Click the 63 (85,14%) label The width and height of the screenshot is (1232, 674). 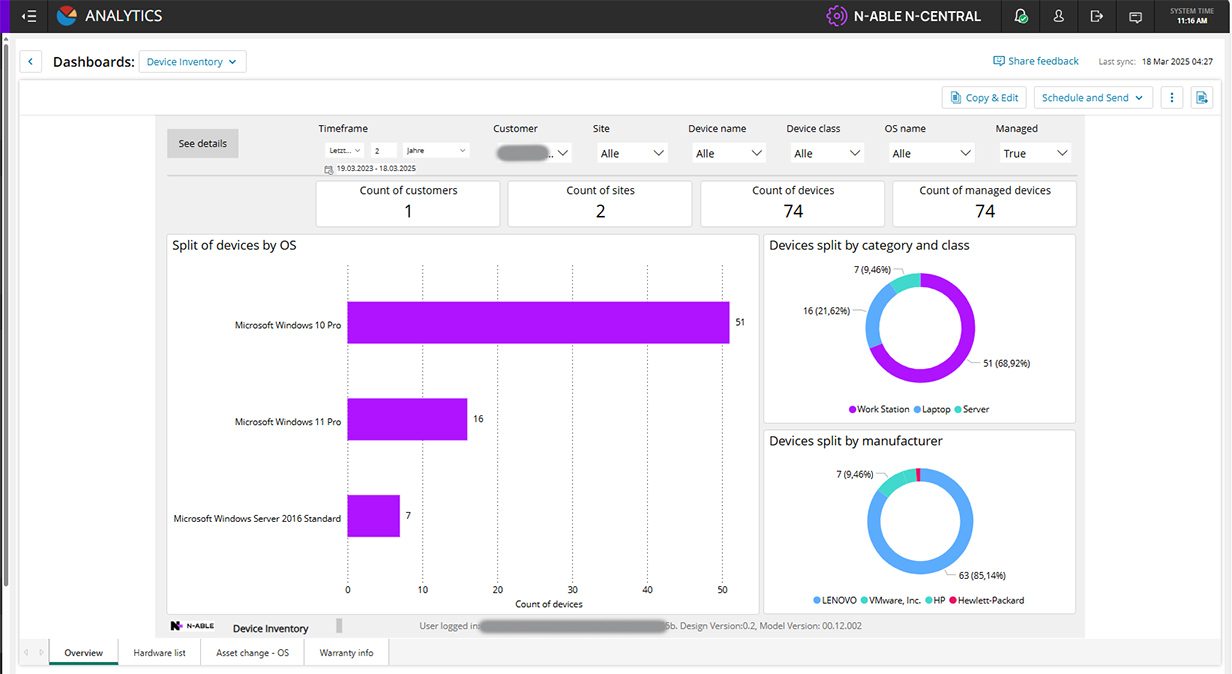click(981, 575)
